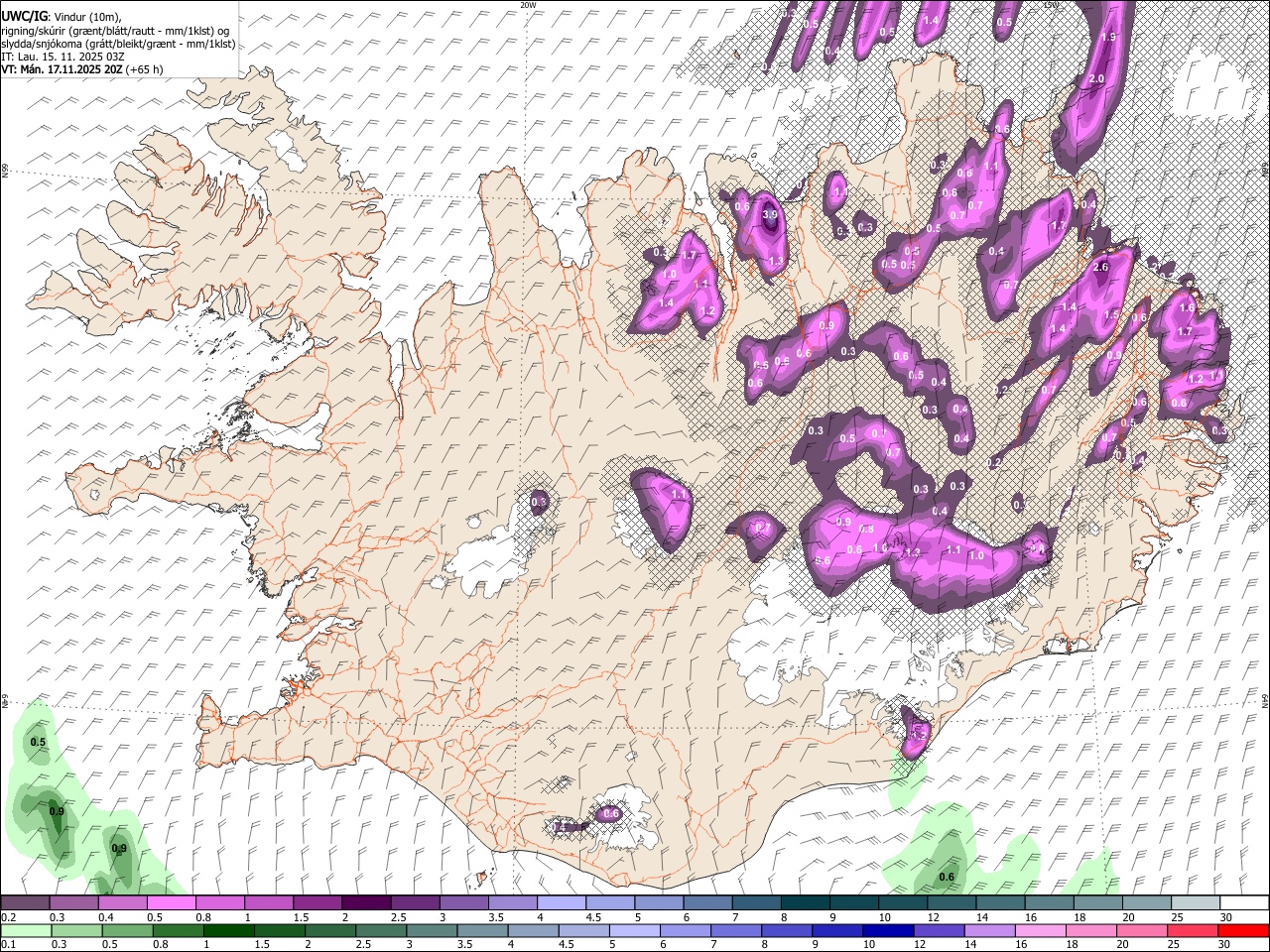The width and height of the screenshot is (1270, 952).
Task: Click the snow legend swatch between 0.3 and 0.4
Action: (73, 902)
